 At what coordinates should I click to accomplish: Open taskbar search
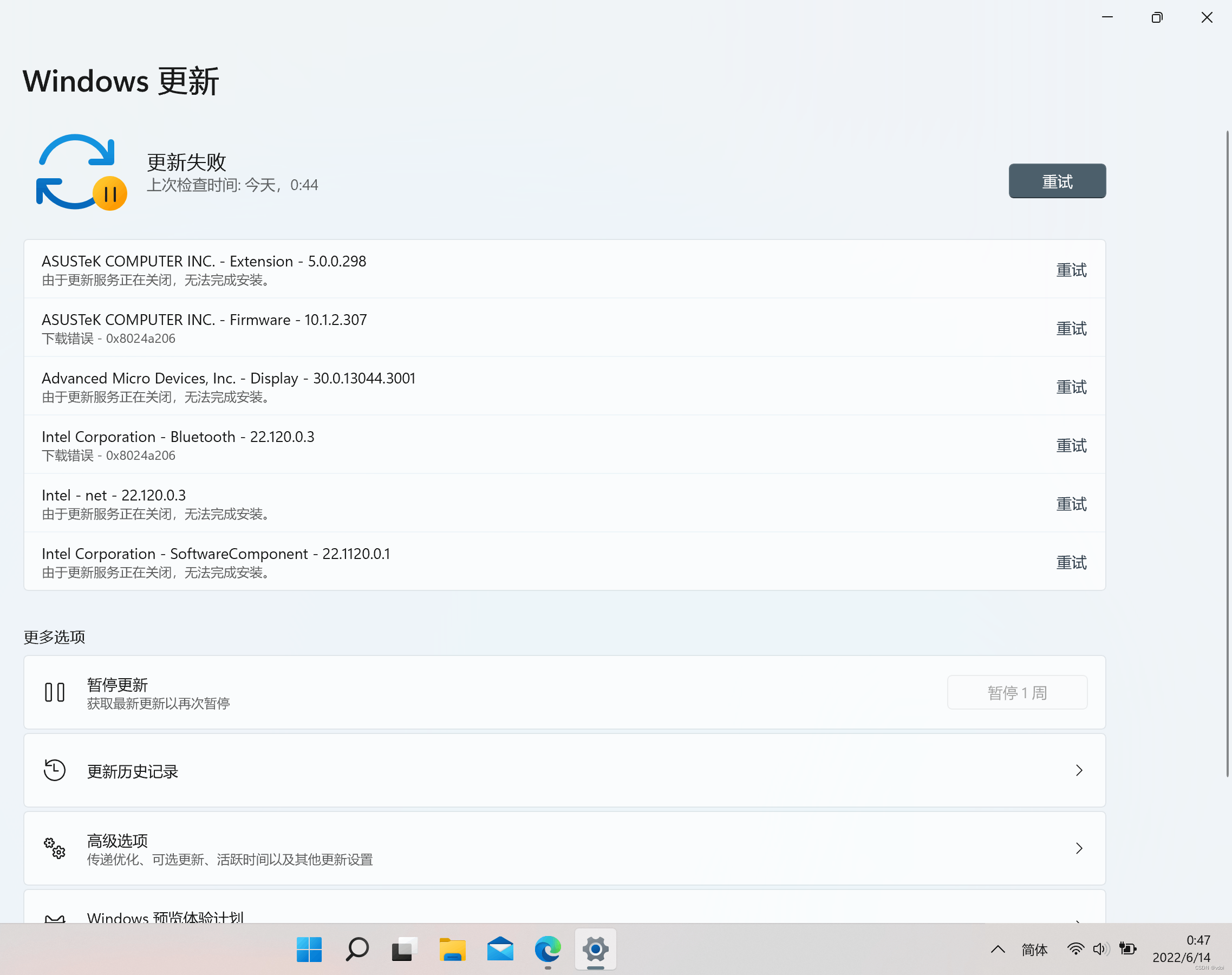[357, 950]
